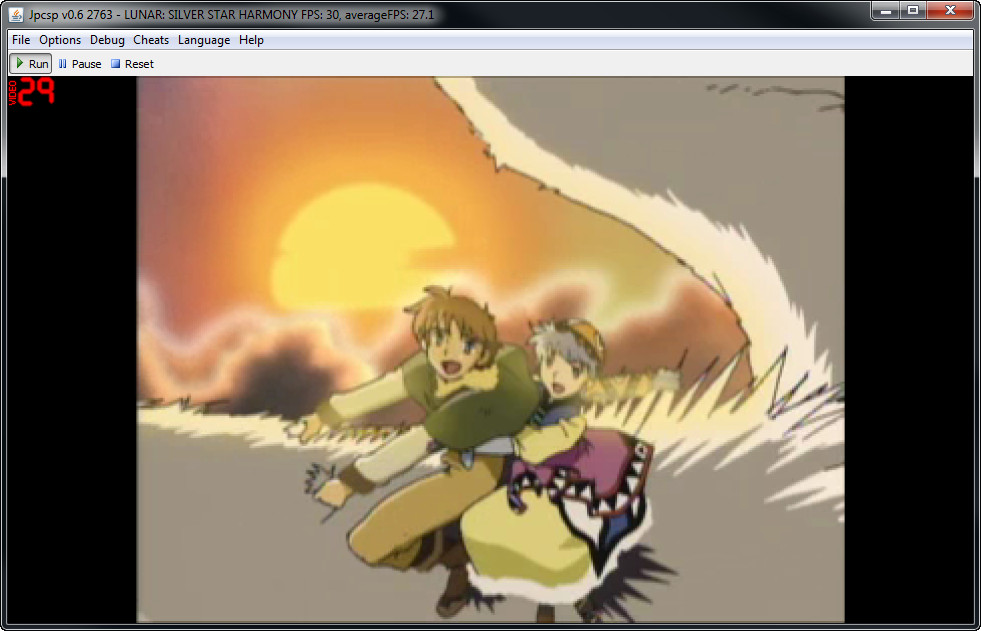Click the Java icon in title bar

[x=17, y=15]
